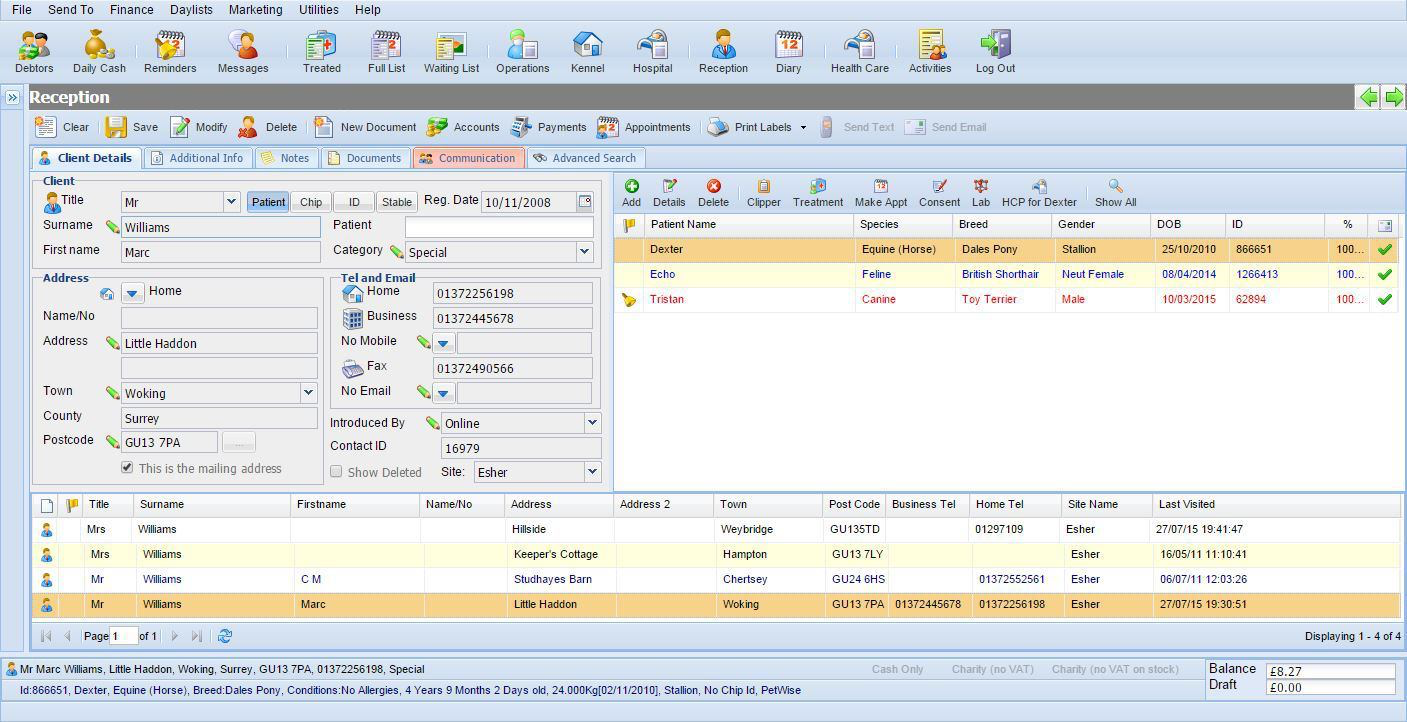Open the Diary calendar
Viewport: 1407px width, 722px height.
(788, 51)
